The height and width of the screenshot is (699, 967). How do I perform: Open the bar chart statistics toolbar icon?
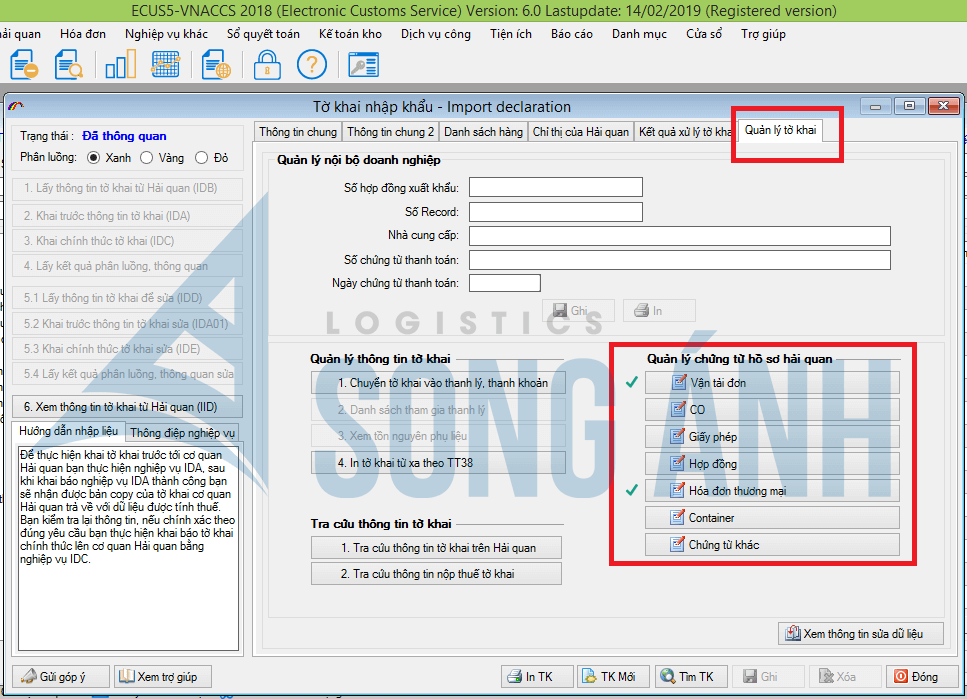pos(120,65)
